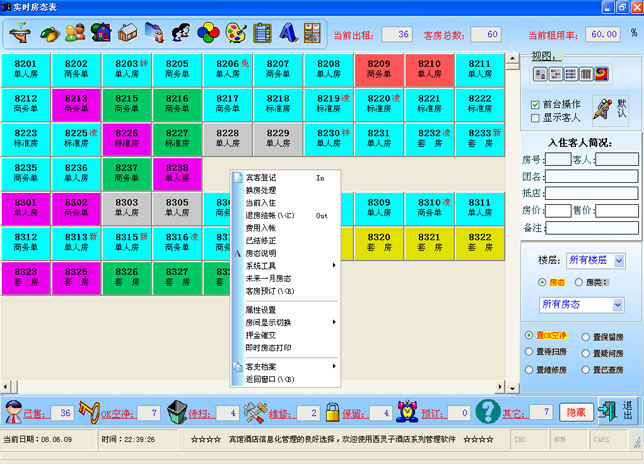Enable the 显示客人 checkbox
Image resolution: width=644 pixels, height=464 pixels.
click(x=535, y=118)
